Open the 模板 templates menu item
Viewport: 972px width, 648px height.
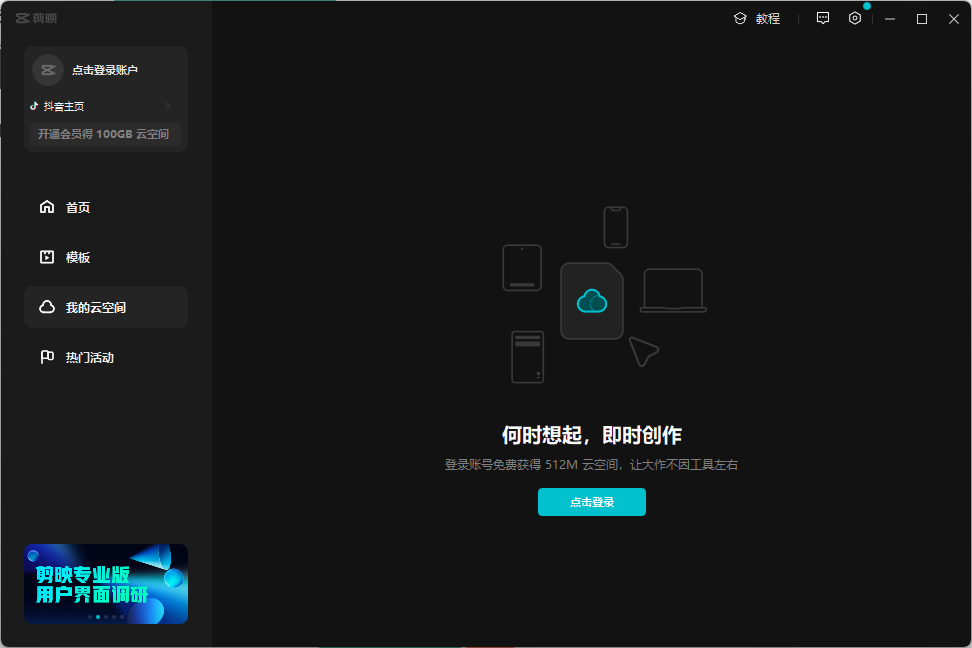105,257
